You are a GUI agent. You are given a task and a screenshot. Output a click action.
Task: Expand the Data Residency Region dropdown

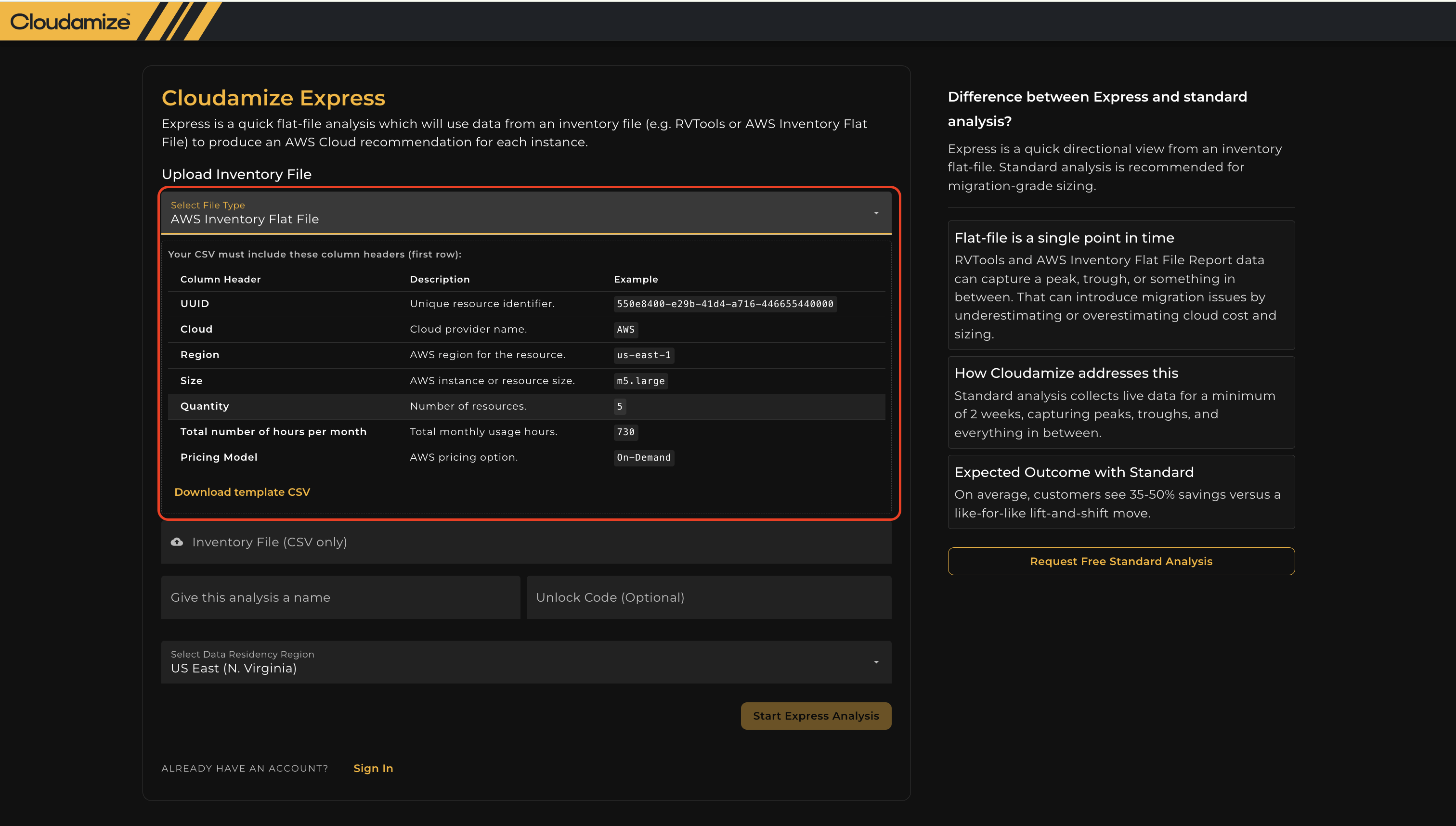[x=526, y=662]
